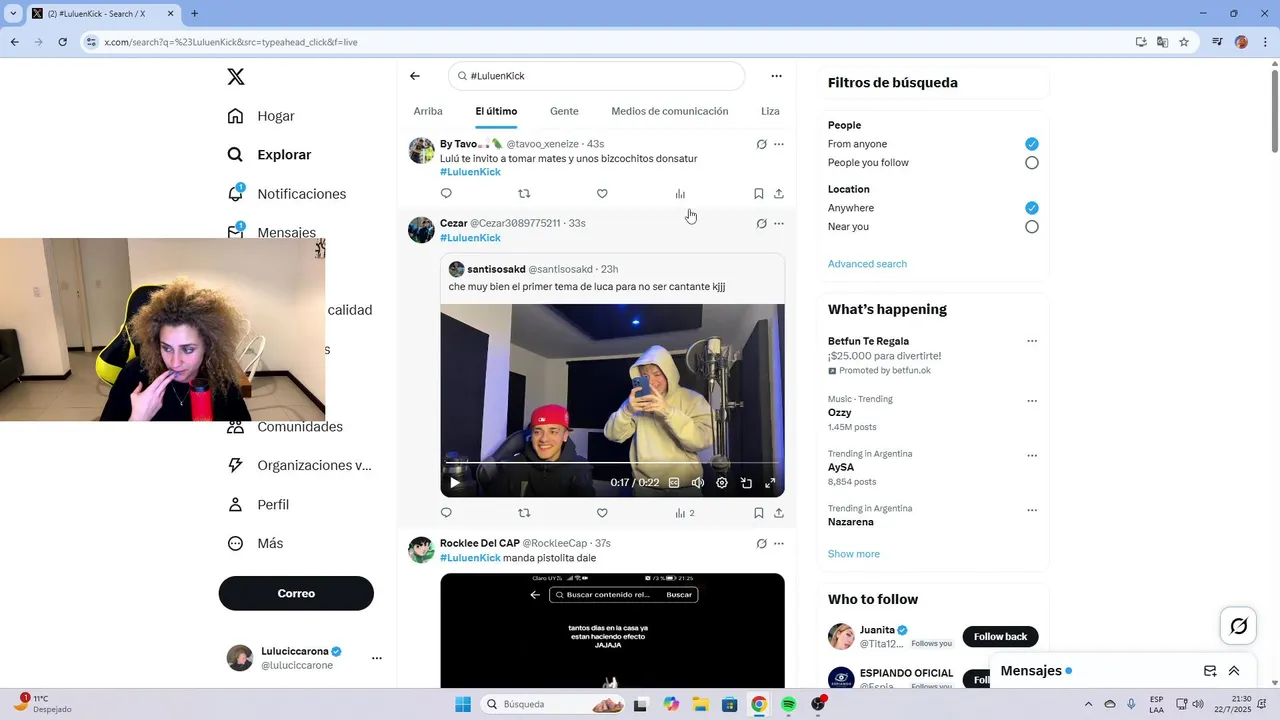Open Spotify from the taskbar
Viewport: 1280px width, 720px height.
(789, 704)
